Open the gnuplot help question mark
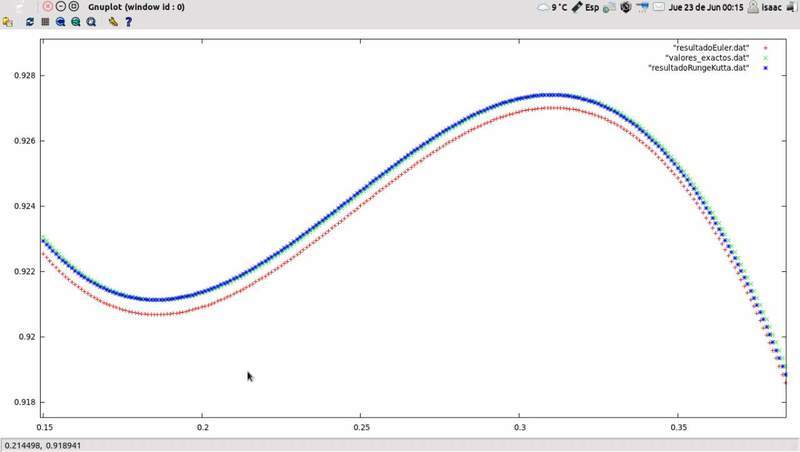 tap(129, 21)
